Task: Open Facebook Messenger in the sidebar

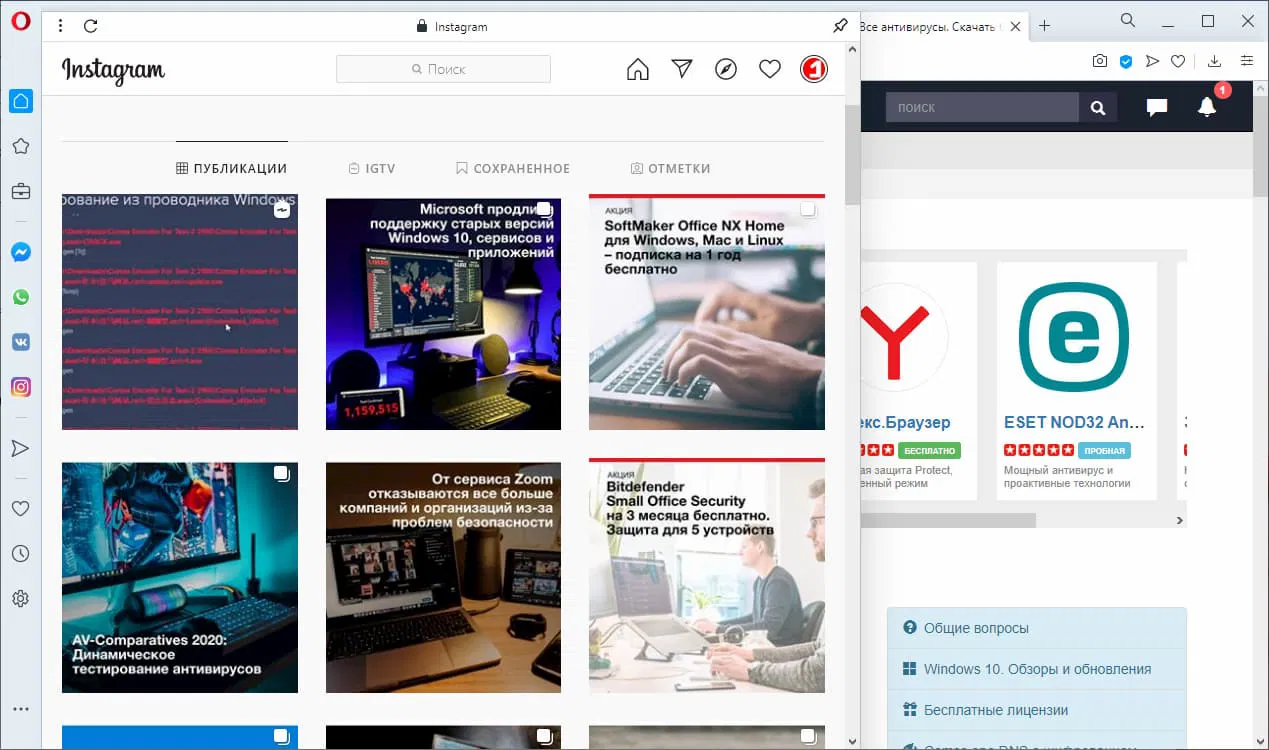Action: tap(21, 253)
